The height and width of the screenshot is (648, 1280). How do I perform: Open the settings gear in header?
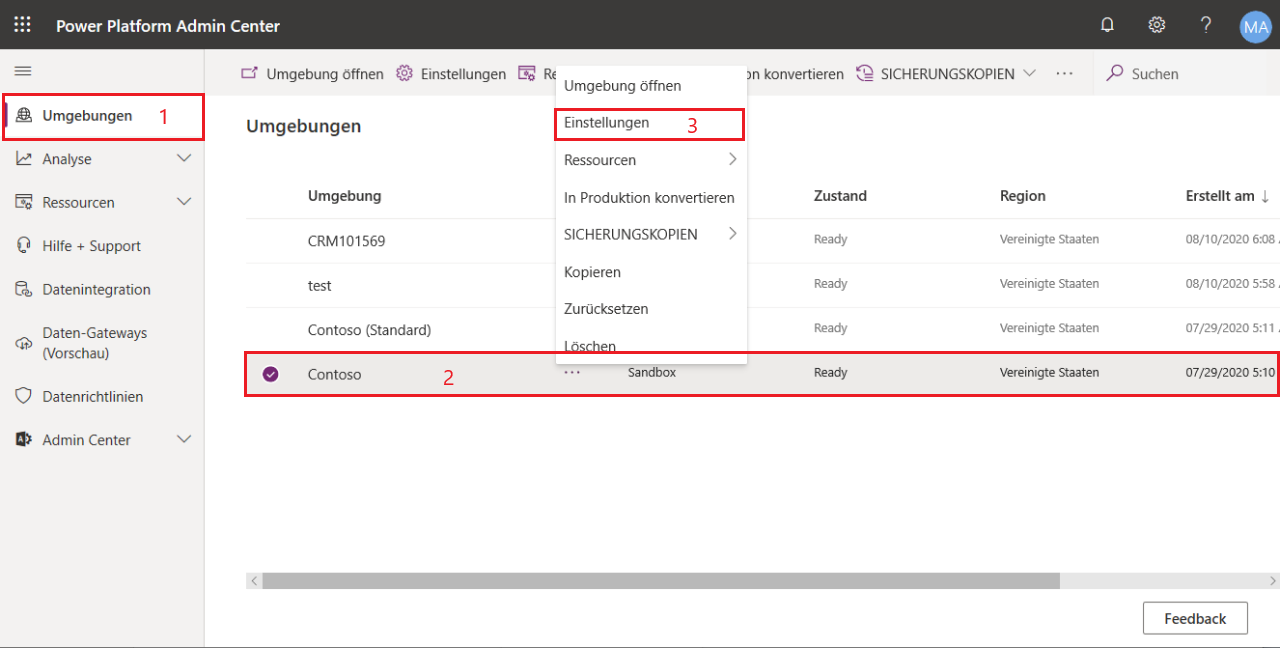(1157, 25)
